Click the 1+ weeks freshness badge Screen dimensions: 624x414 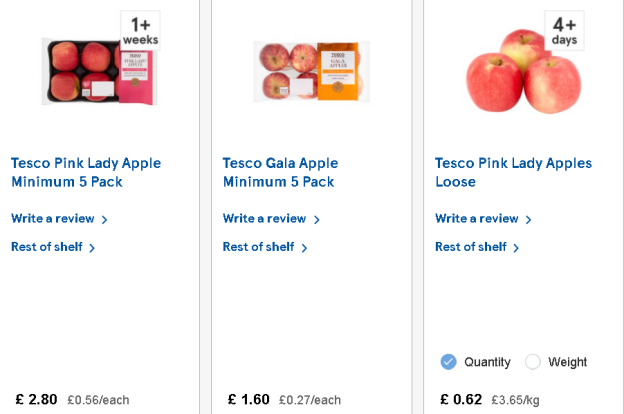[x=140, y=31]
